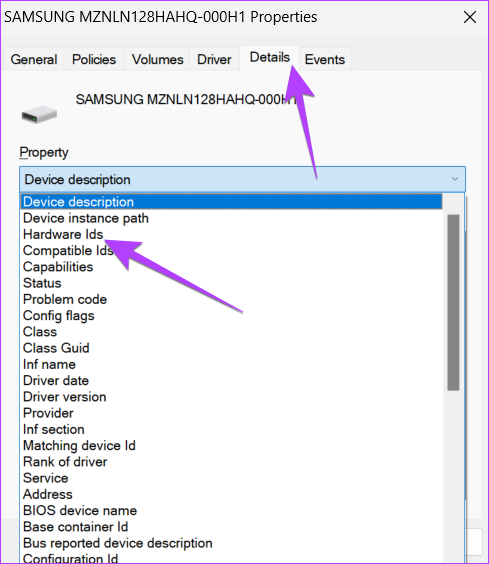
Task: Close the Properties dialog window
Action: (470, 17)
